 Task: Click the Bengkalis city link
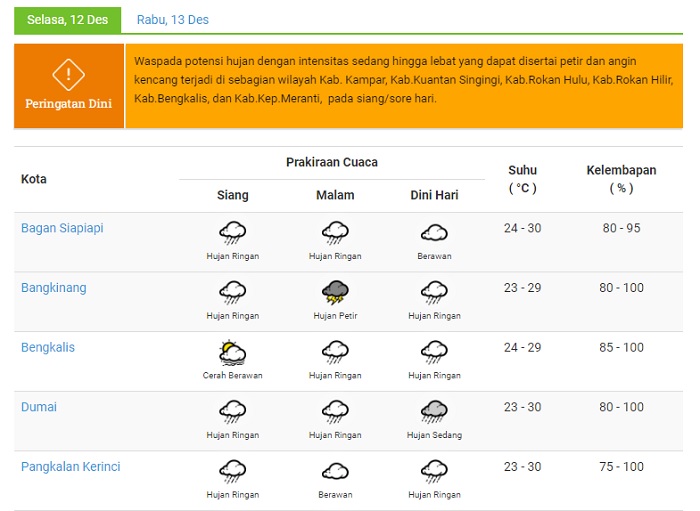click(x=48, y=347)
